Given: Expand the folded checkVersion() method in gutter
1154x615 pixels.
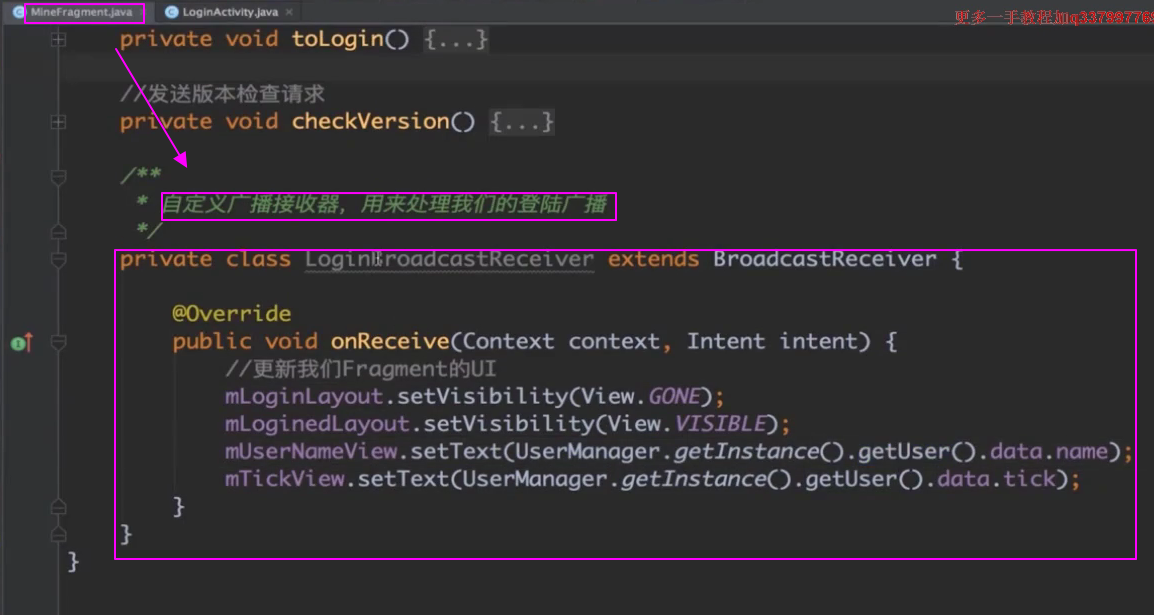Looking at the screenshot, I should 58,122.
